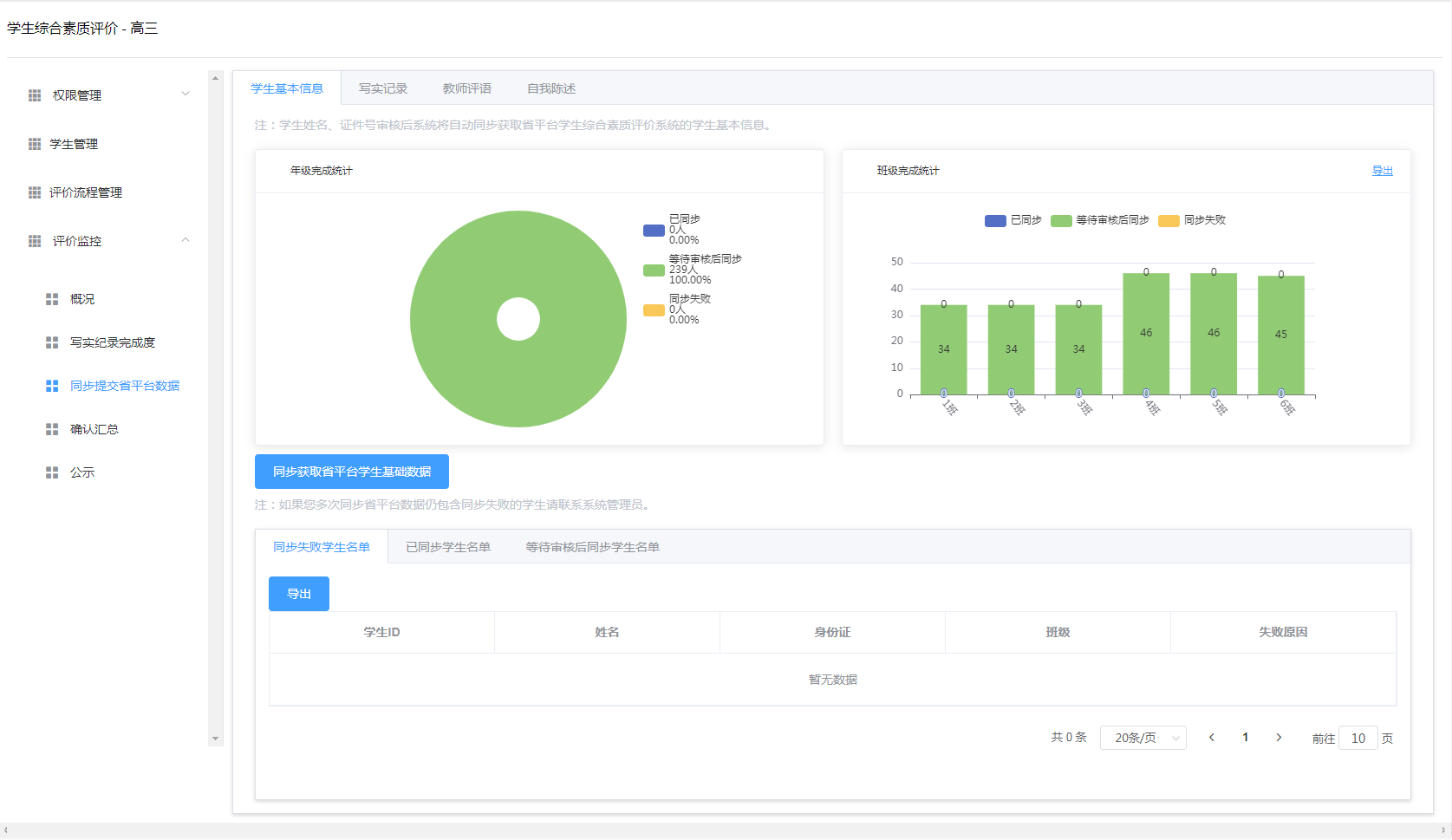
Task: Open 已同步学生名单 tab
Action: click(448, 547)
